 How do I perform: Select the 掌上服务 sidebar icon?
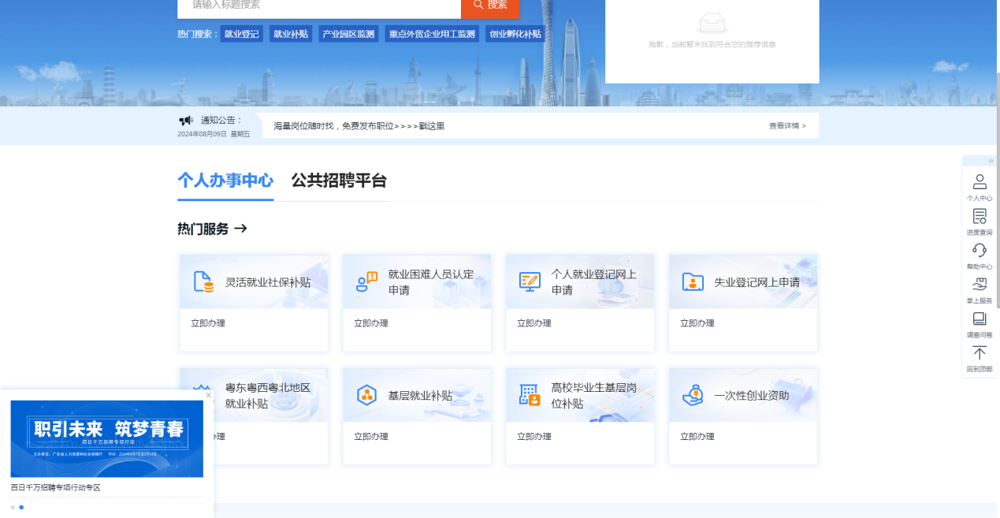pyautogui.click(x=979, y=285)
